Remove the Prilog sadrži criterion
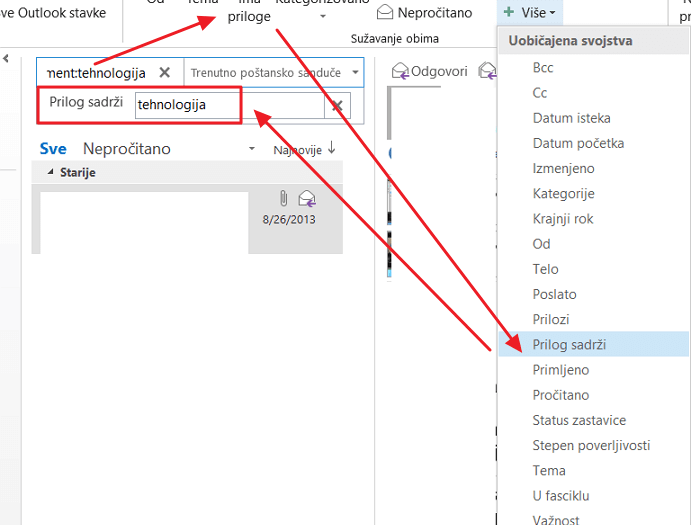Image resolution: width=691 pixels, height=525 pixels. [x=337, y=105]
